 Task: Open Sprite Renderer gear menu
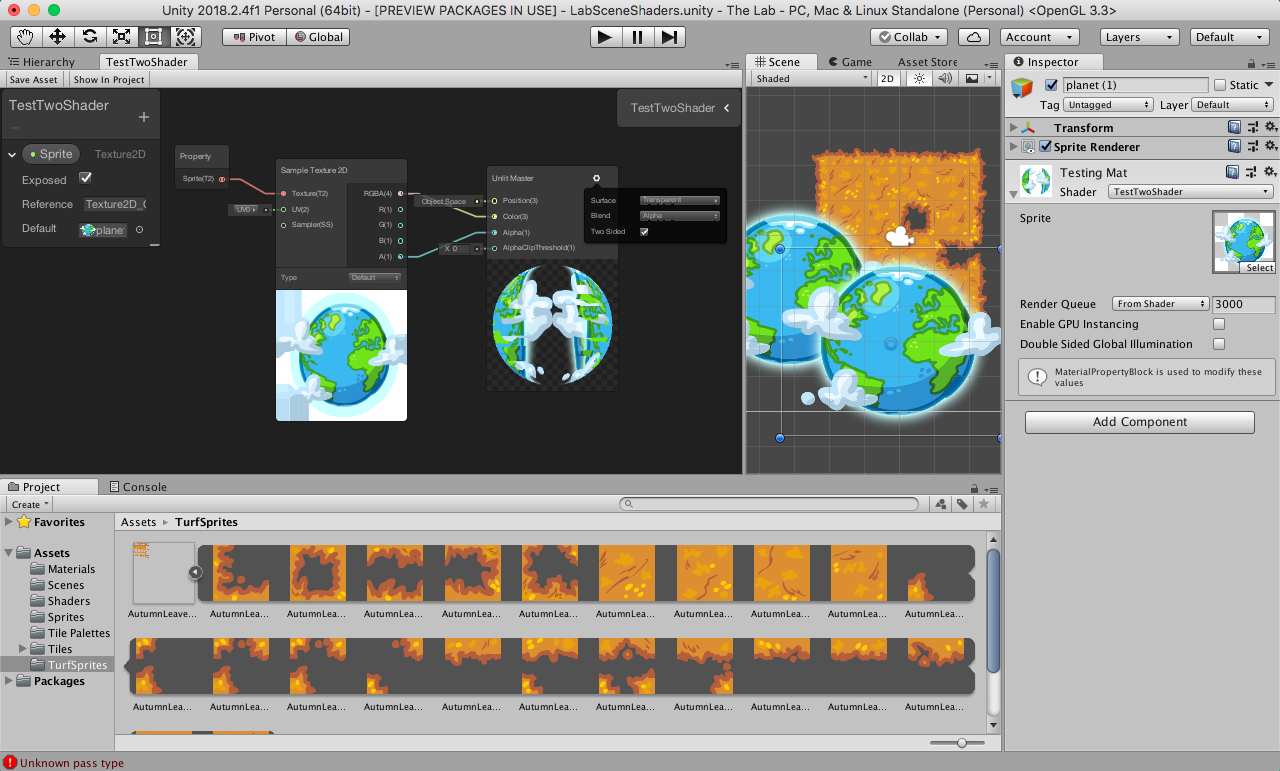pyautogui.click(x=1270, y=146)
